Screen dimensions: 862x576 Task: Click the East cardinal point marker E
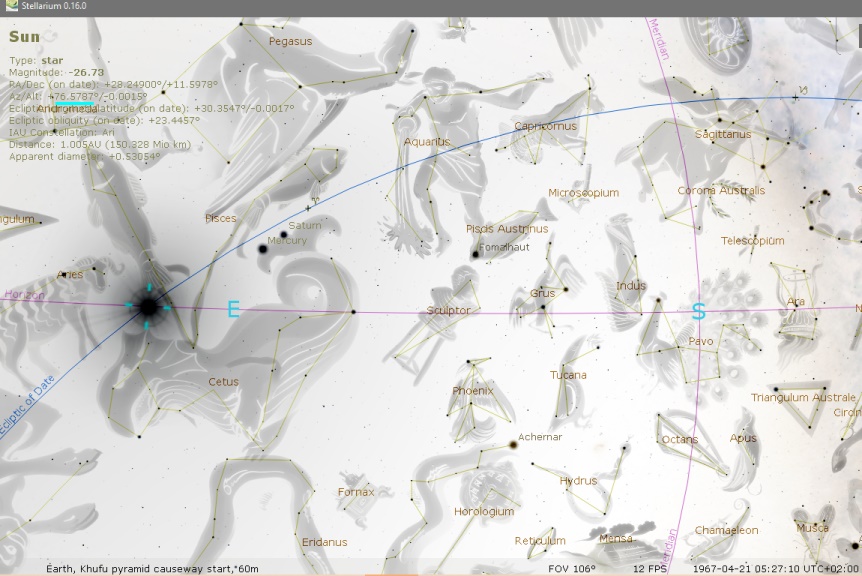click(x=234, y=309)
